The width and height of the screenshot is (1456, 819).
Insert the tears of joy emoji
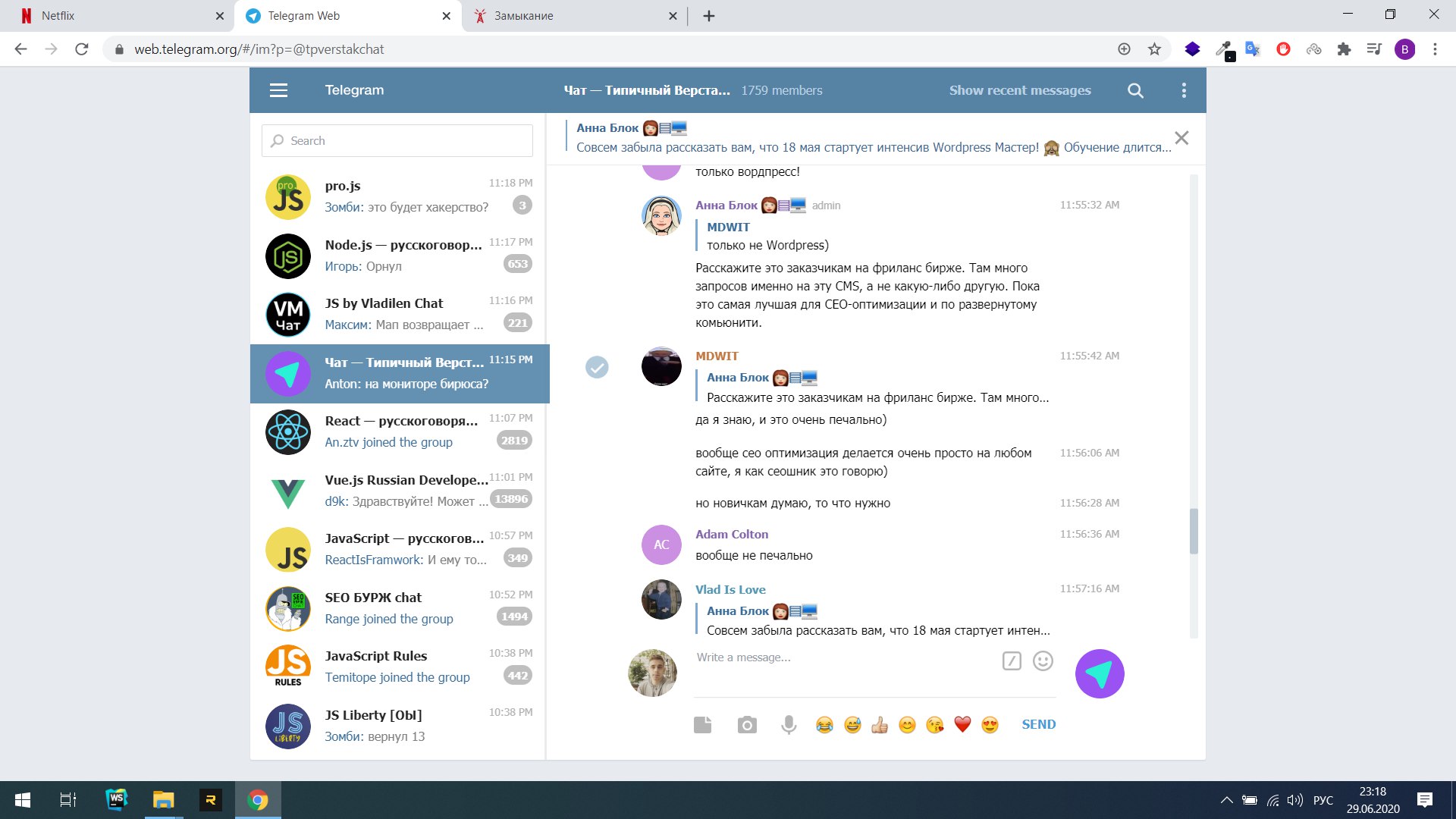pyautogui.click(x=824, y=725)
